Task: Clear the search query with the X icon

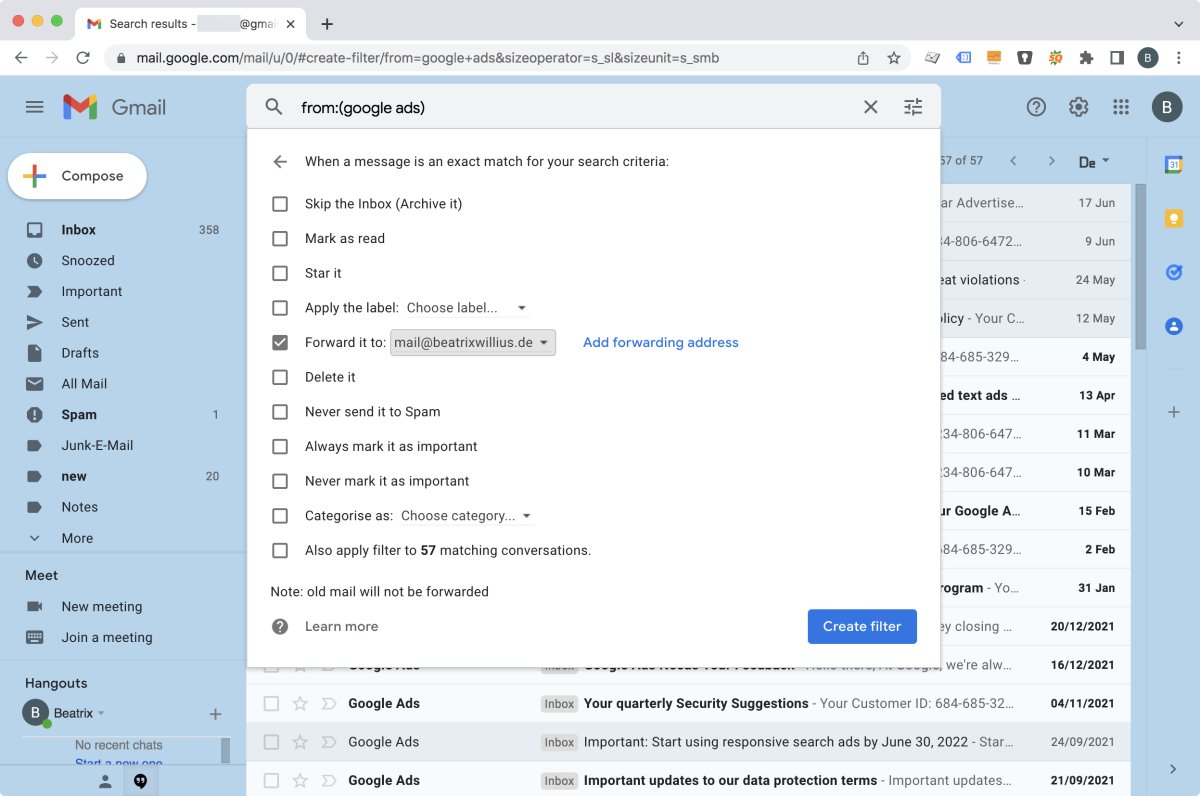Action: click(x=870, y=106)
